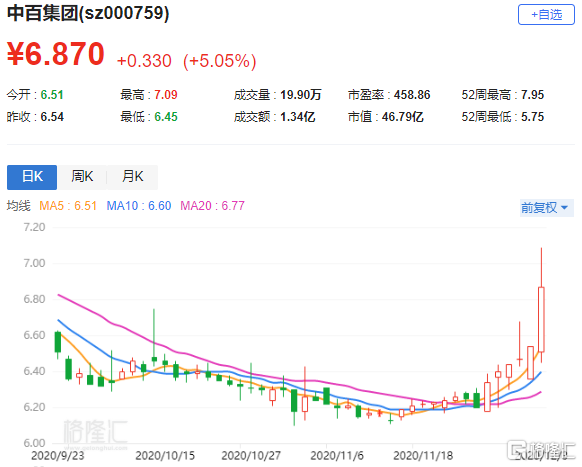Click the 2020/11/6 date axis label
Screen dimensions: 582x467
pos(337,455)
